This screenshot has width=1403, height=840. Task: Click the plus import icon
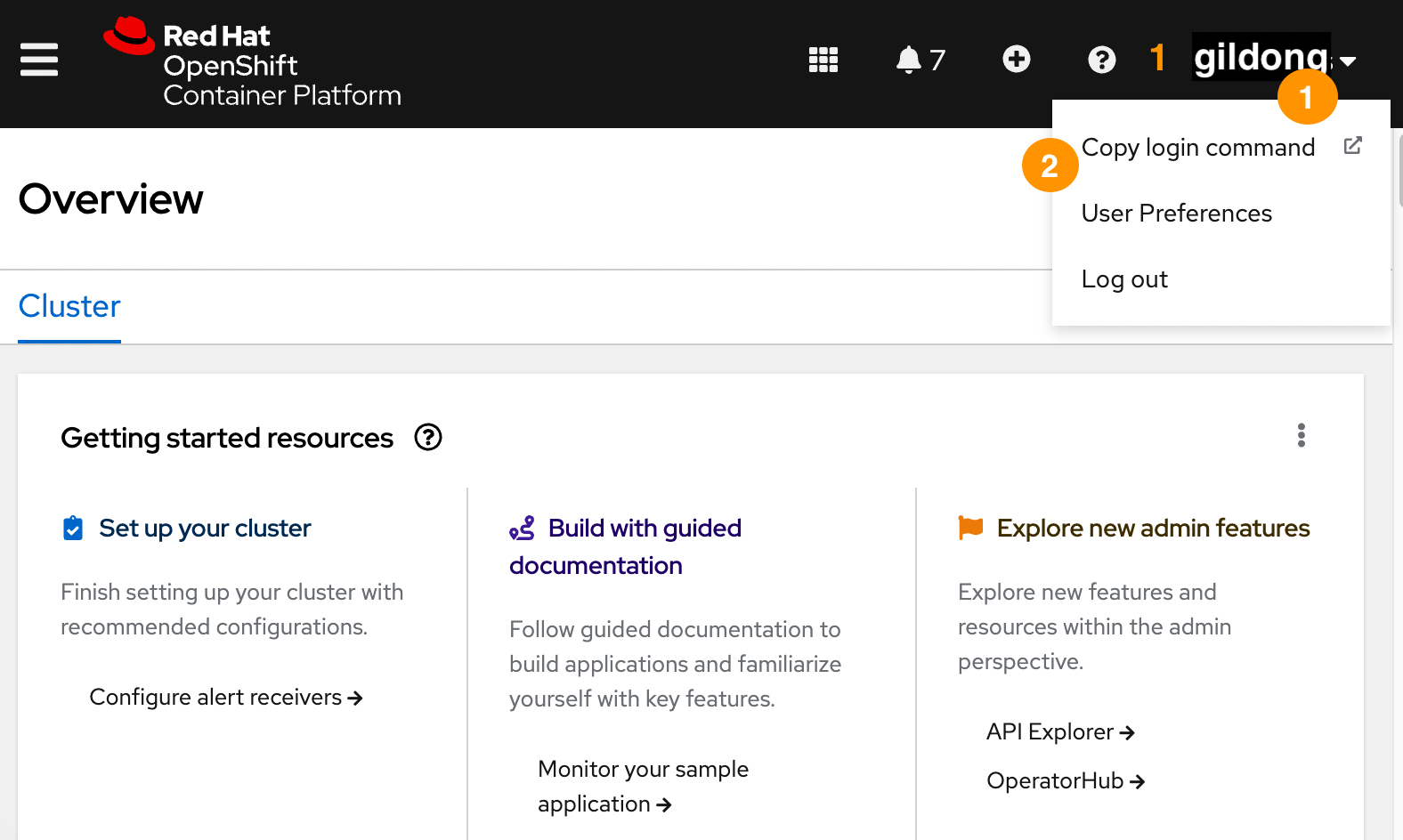click(1016, 60)
